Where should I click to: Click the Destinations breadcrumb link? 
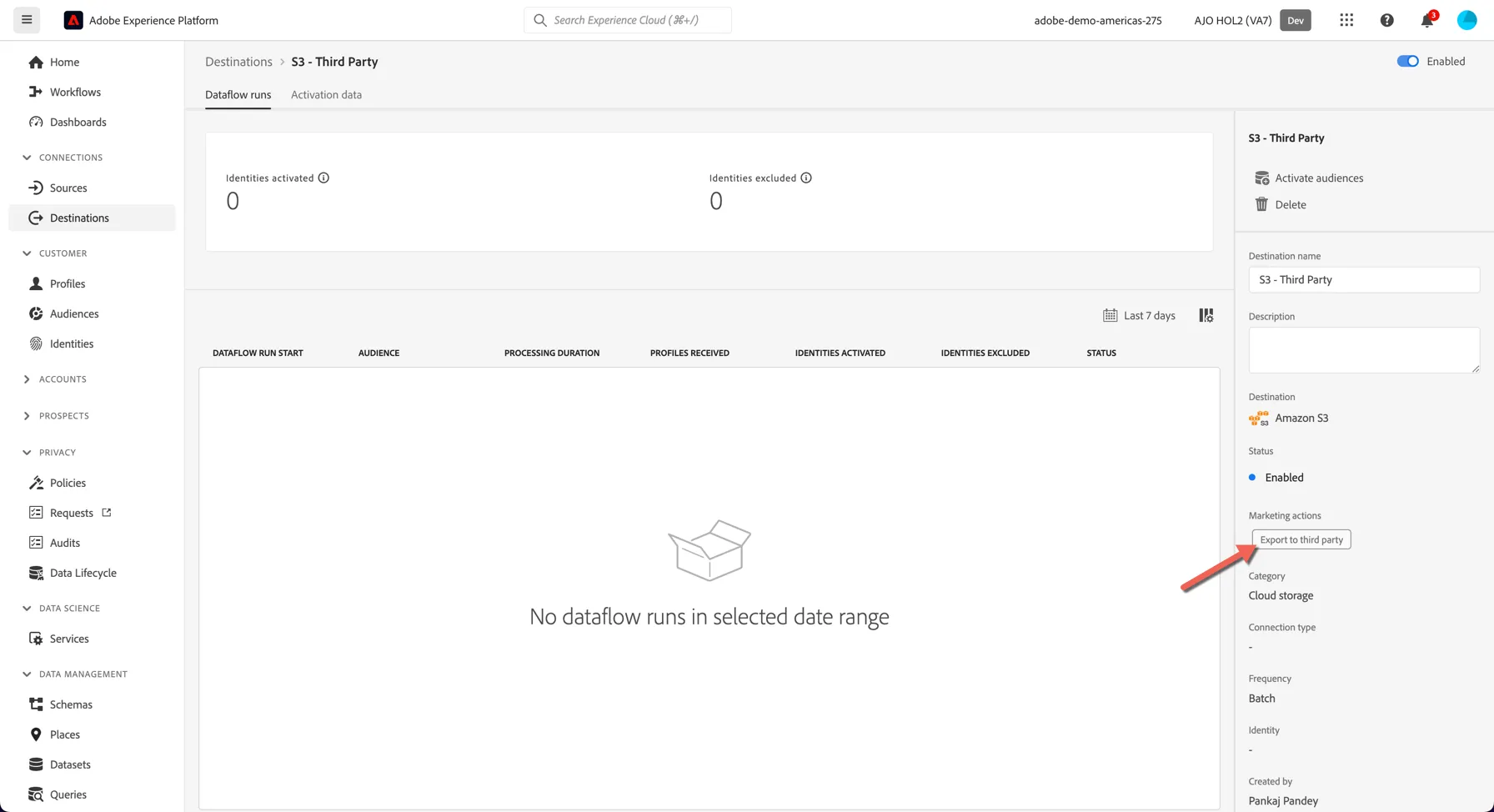point(238,62)
